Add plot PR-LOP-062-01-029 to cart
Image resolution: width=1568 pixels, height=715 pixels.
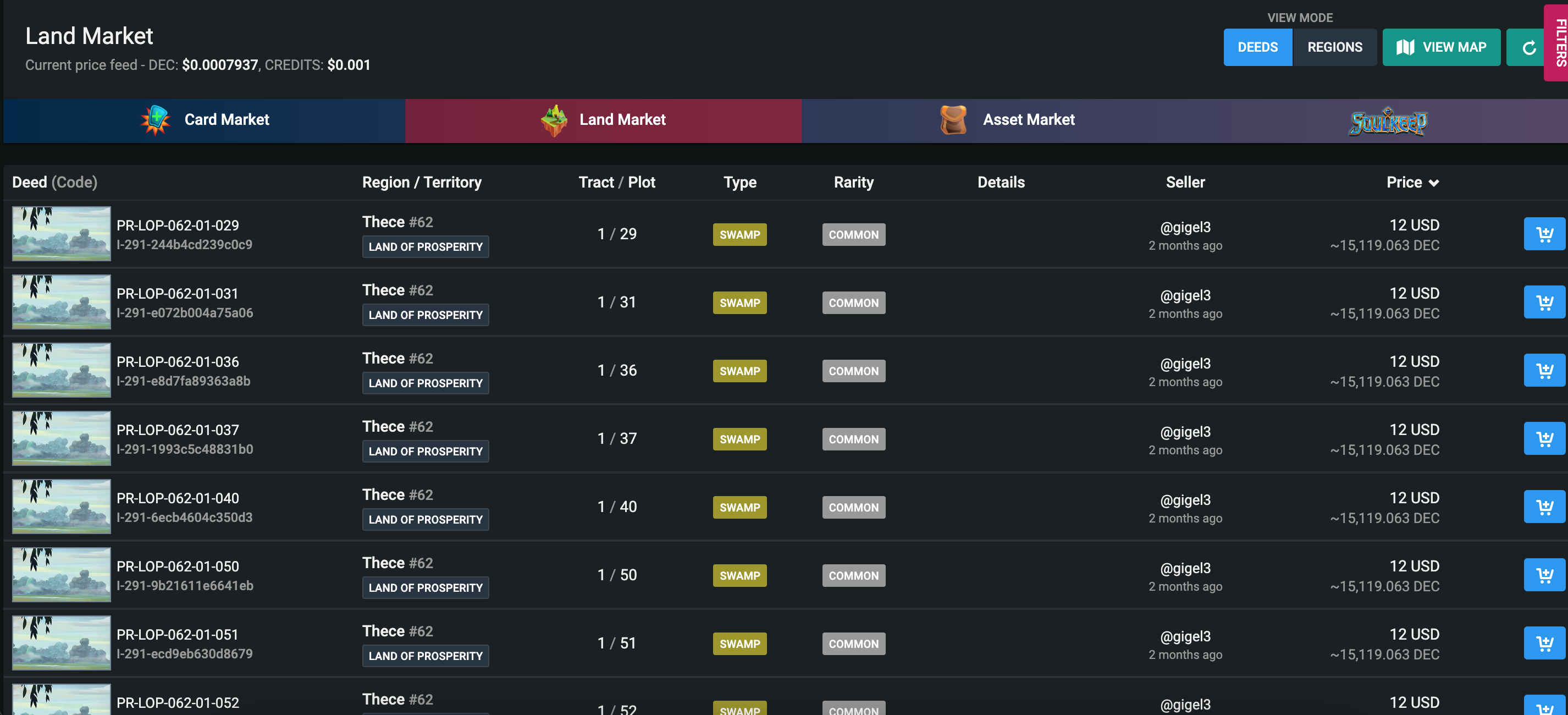[x=1544, y=234]
